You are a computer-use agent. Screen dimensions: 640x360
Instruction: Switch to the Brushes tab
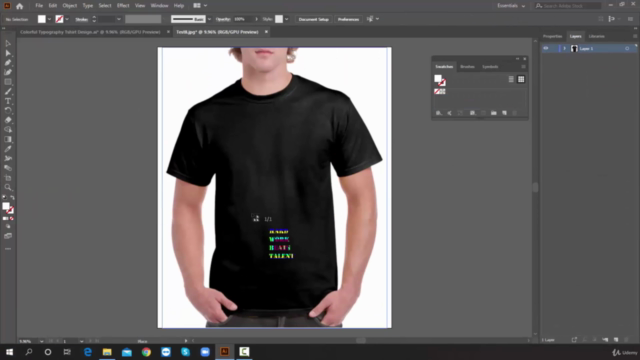[x=467, y=67]
